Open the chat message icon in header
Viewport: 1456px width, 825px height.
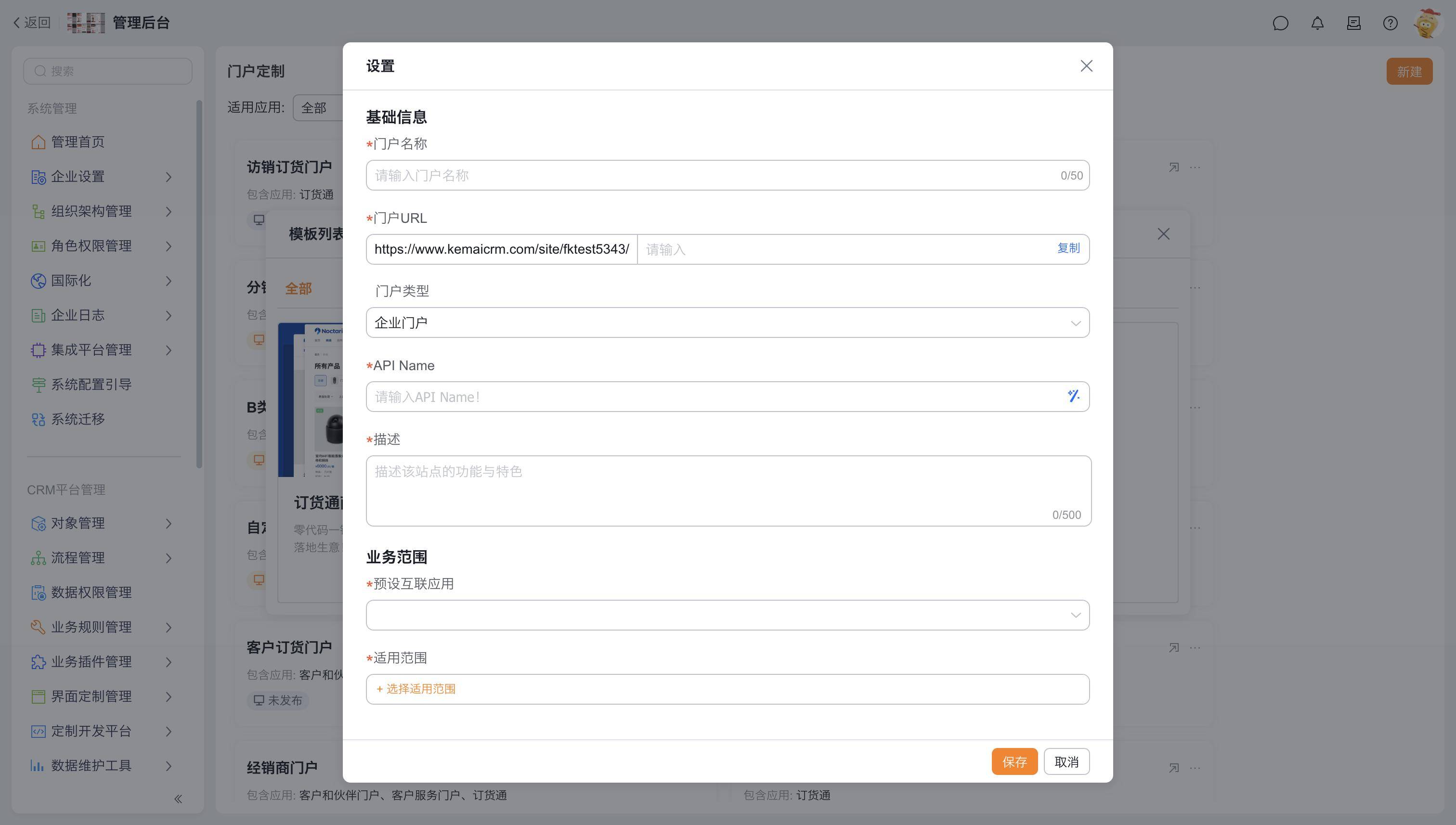point(1280,23)
